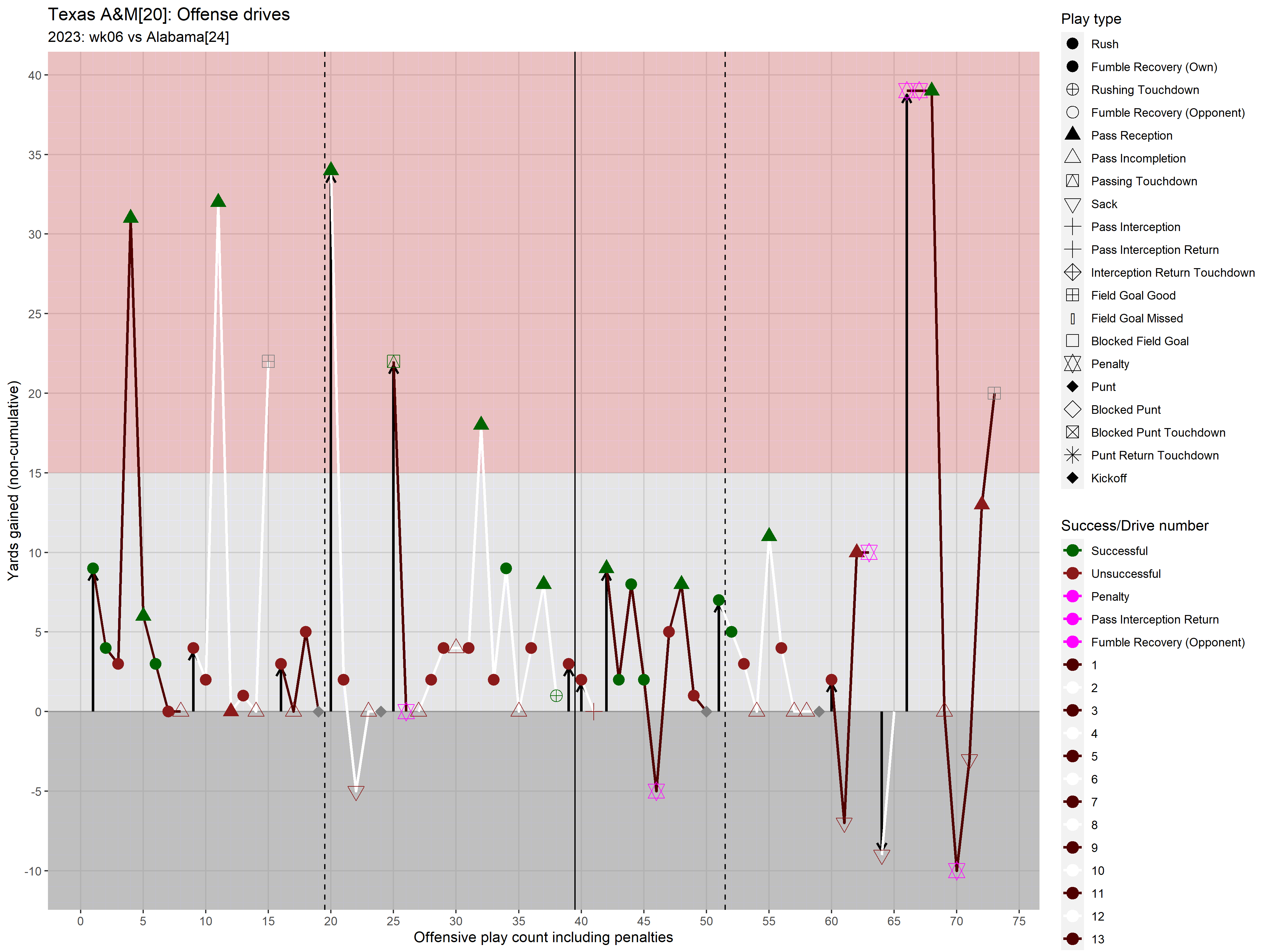Screen dimensions: 1270x952
Task: Click the sack marker at play 61
Action: click(844, 825)
